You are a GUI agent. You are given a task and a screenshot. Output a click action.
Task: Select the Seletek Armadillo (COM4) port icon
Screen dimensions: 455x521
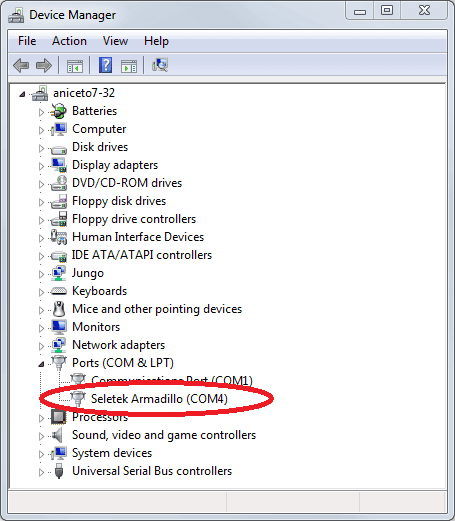(x=78, y=399)
